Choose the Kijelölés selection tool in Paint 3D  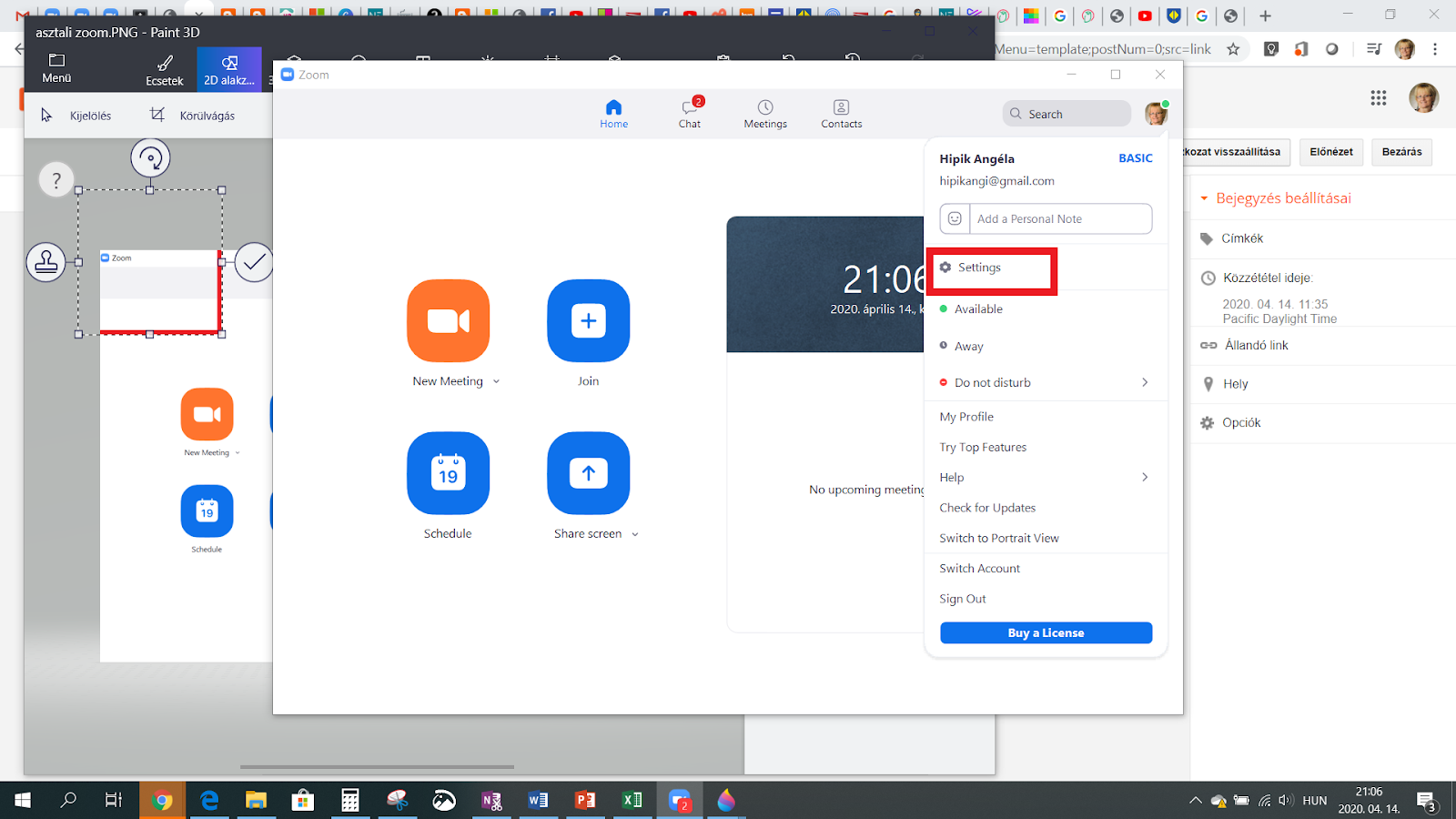[76, 116]
